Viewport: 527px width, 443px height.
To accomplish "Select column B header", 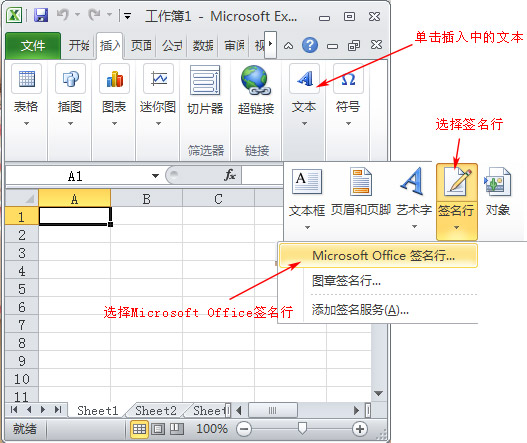I will click(146, 199).
